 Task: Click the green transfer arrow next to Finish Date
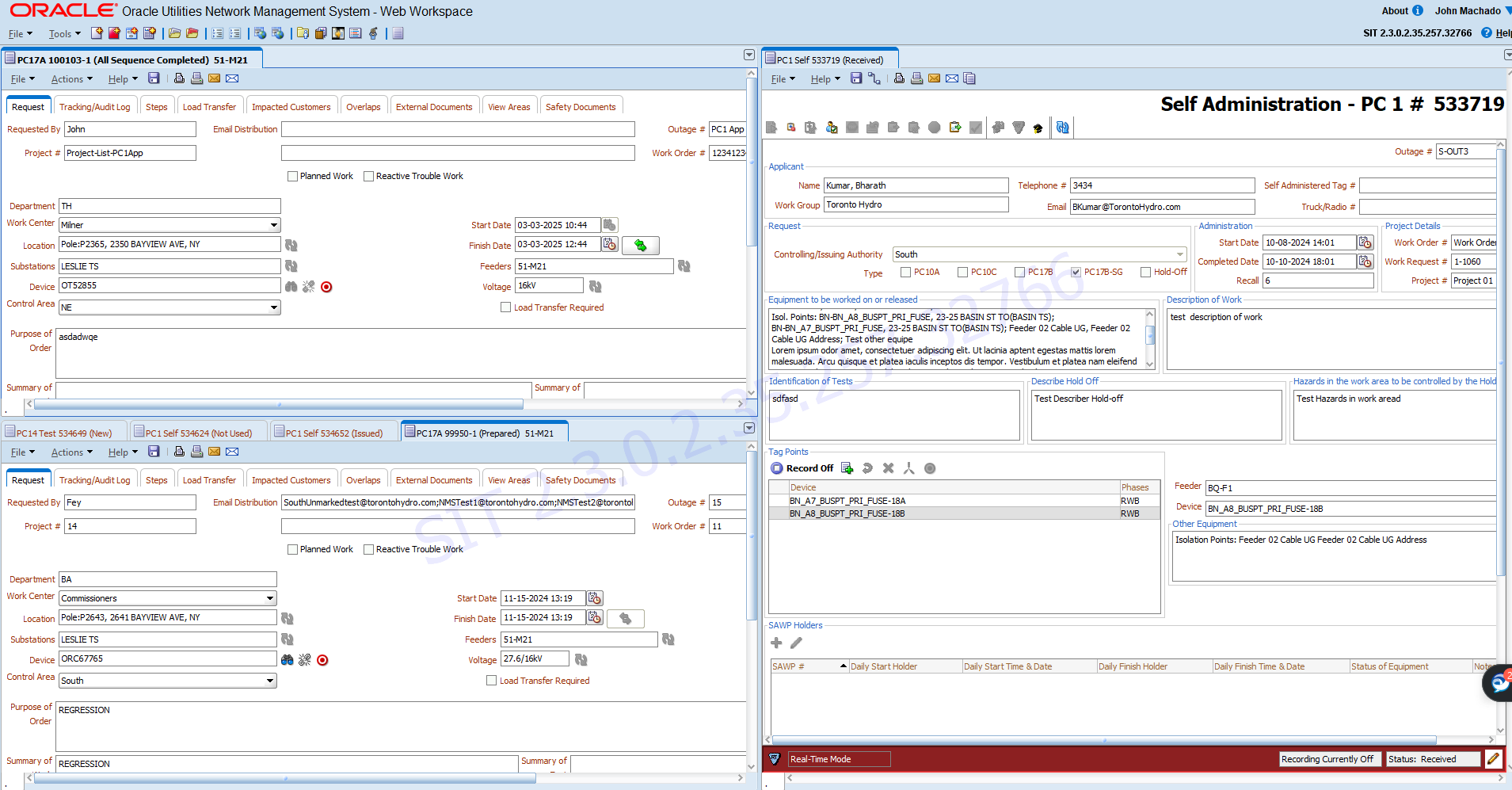pos(641,246)
